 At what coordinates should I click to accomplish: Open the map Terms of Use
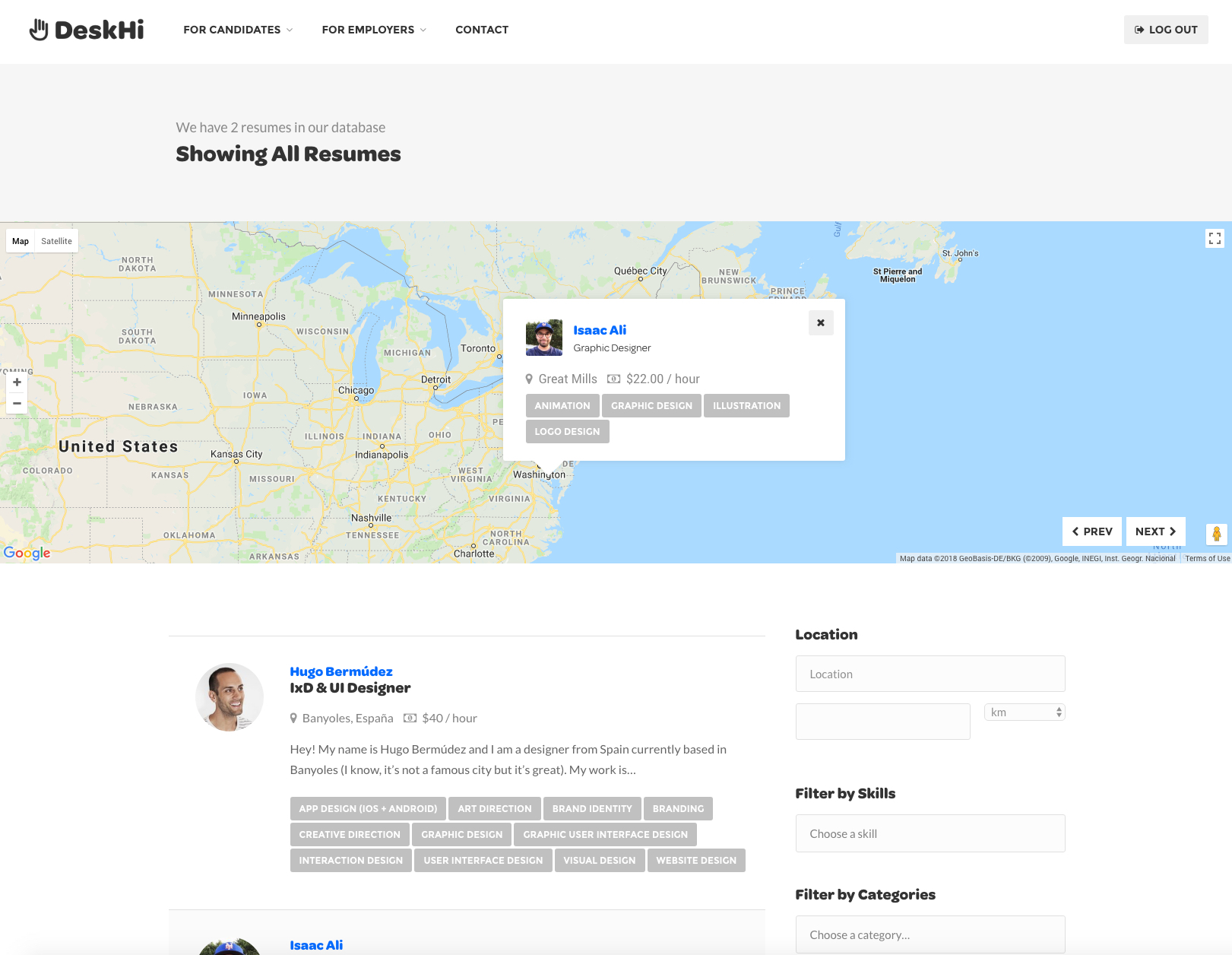click(x=1207, y=559)
